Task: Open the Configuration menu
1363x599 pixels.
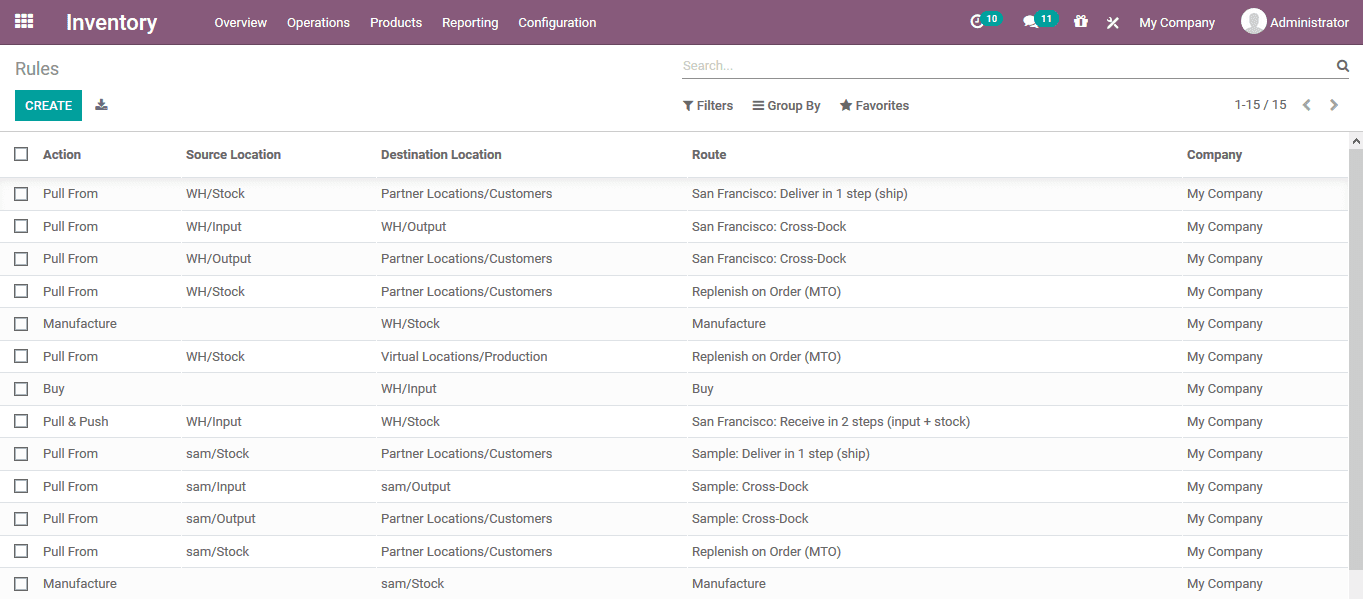Action: (x=556, y=22)
